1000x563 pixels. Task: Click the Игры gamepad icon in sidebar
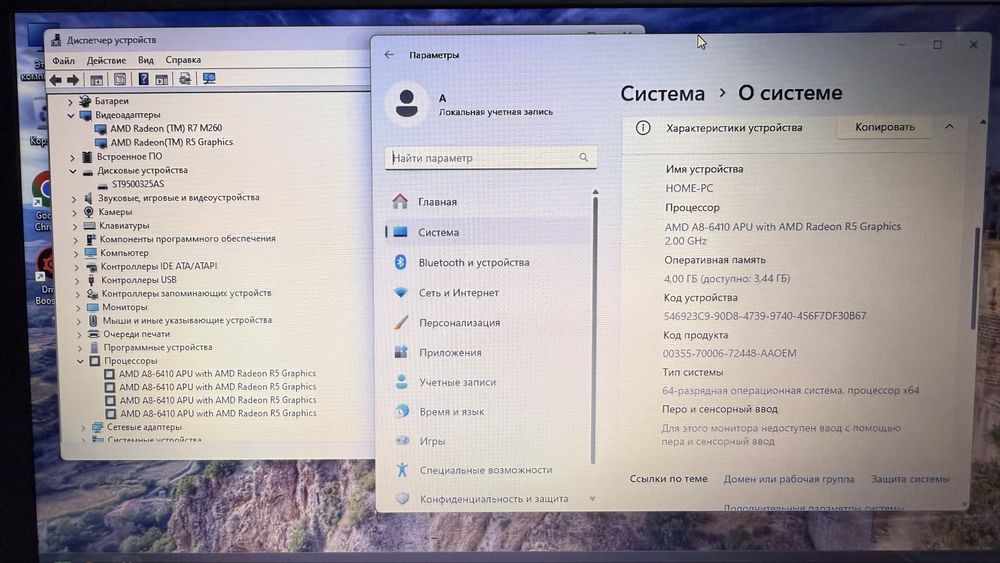point(402,441)
